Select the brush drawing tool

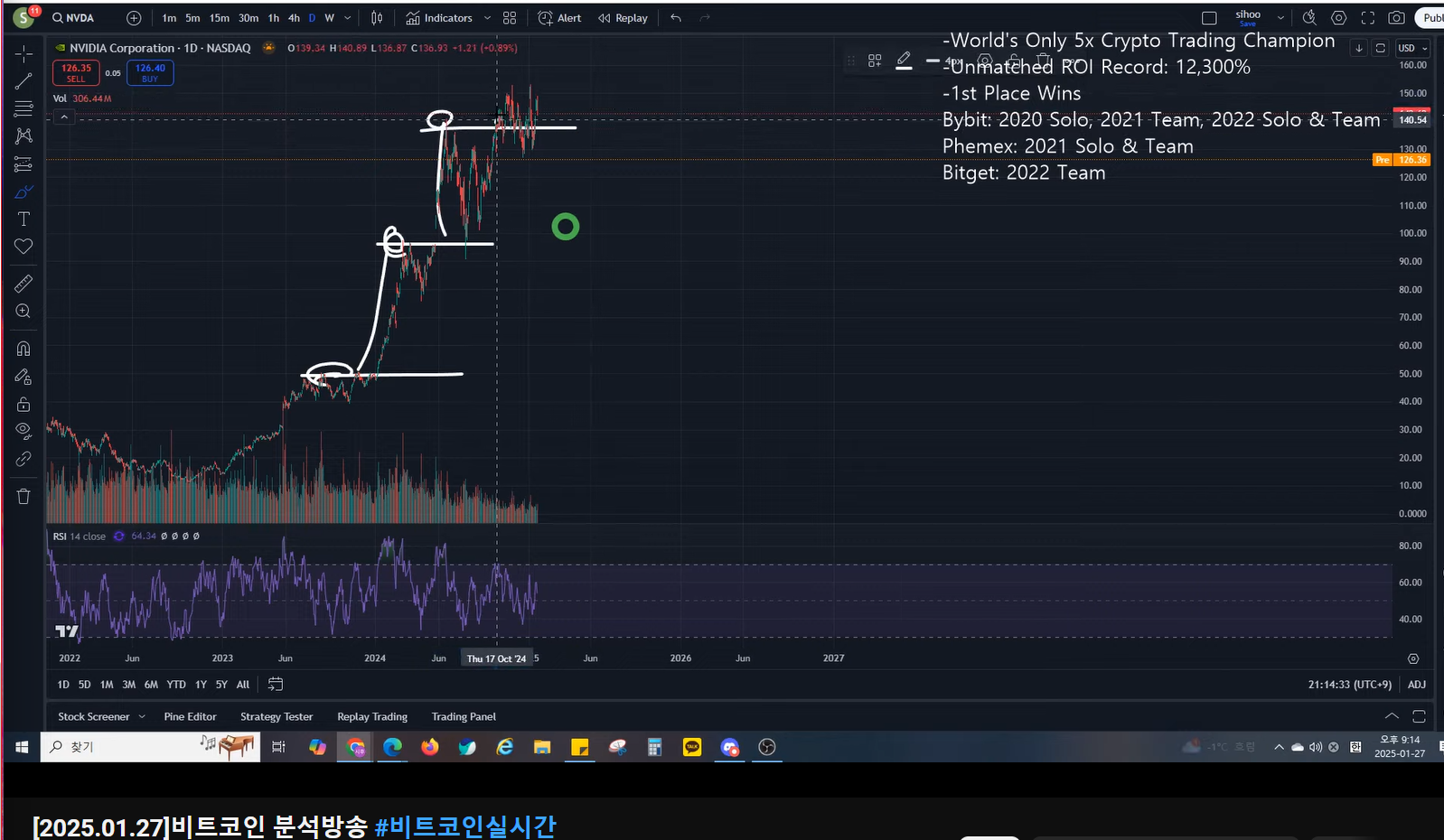[23, 191]
